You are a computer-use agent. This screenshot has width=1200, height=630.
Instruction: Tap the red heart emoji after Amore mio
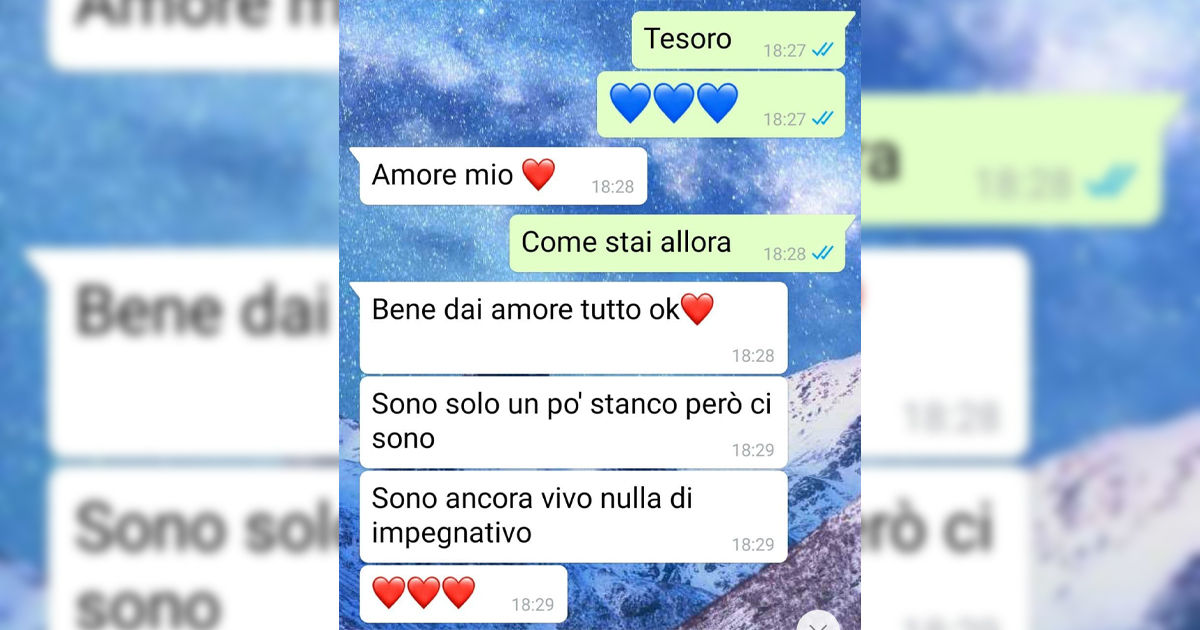538,175
